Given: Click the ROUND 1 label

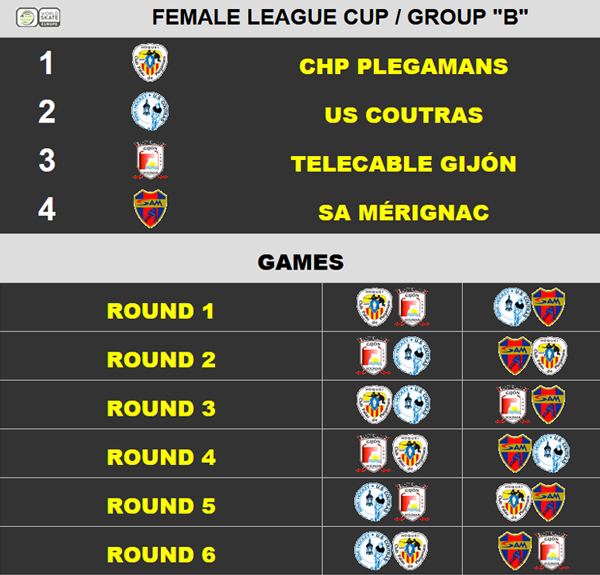Looking at the screenshot, I should (x=160, y=311).
